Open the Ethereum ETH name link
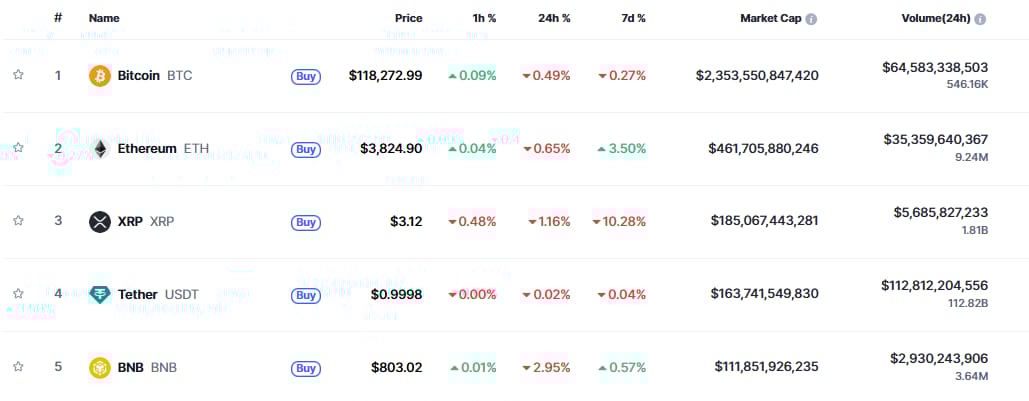The image size is (1029, 401). click(163, 149)
